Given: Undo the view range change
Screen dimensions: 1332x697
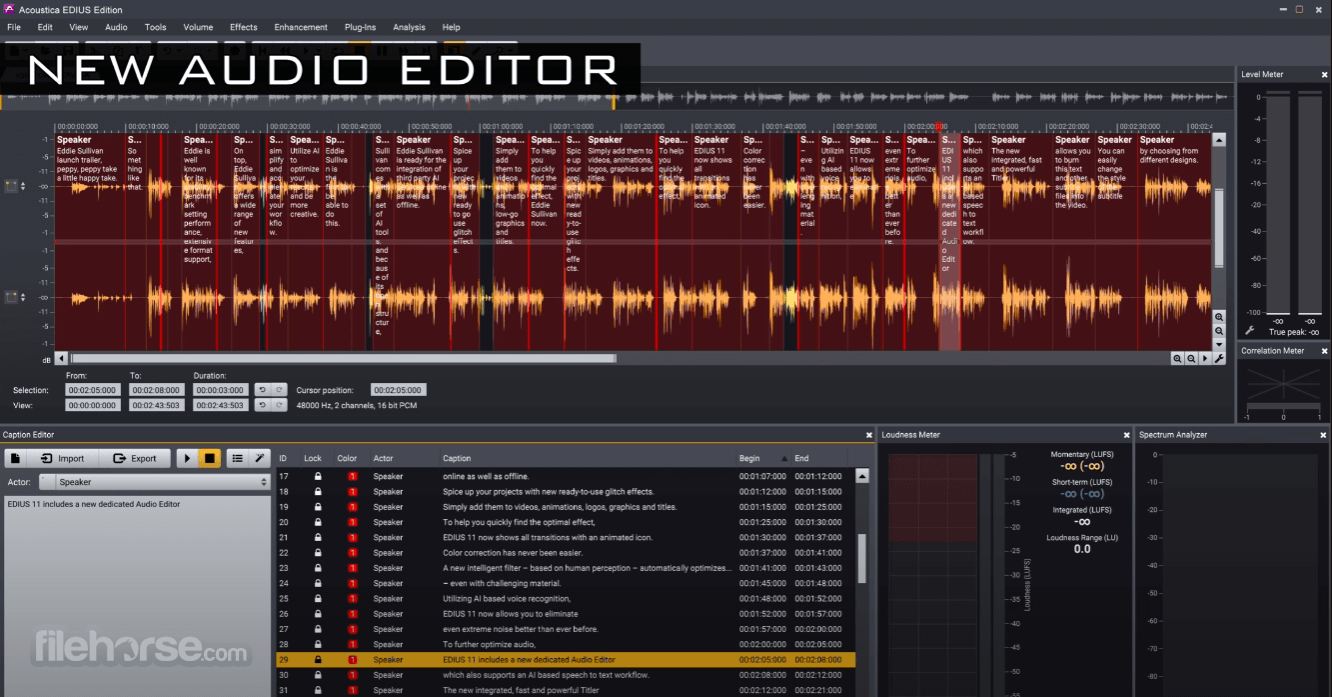Looking at the screenshot, I should point(262,405).
